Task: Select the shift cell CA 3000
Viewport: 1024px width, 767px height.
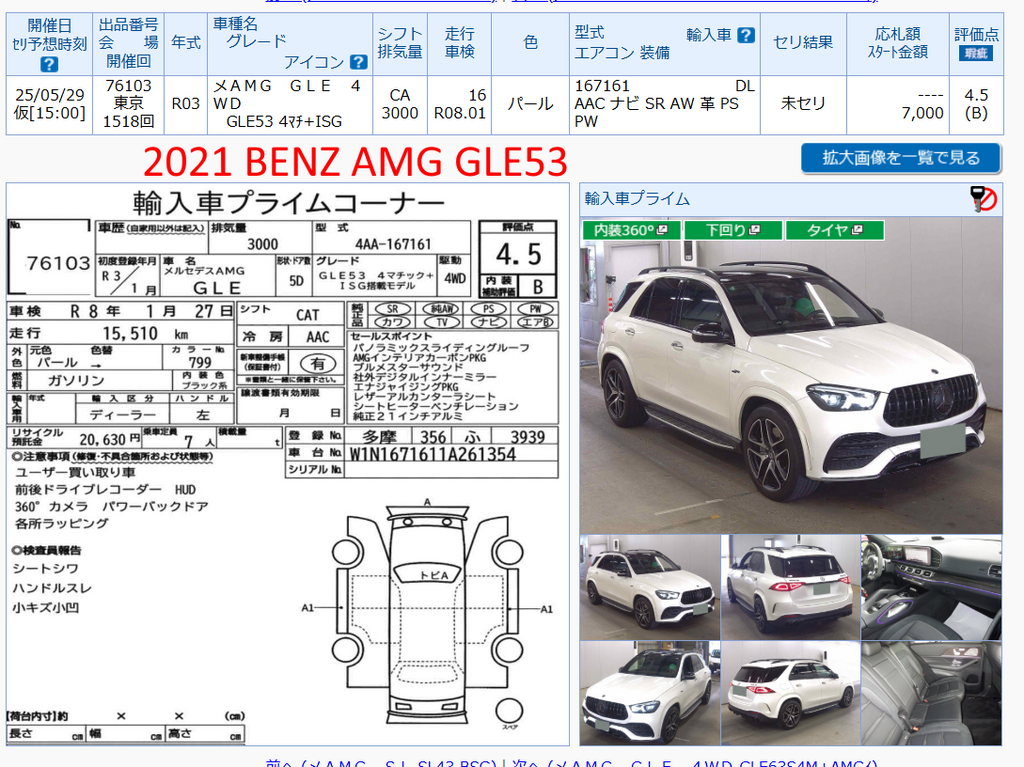Action: tap(400, 105)
